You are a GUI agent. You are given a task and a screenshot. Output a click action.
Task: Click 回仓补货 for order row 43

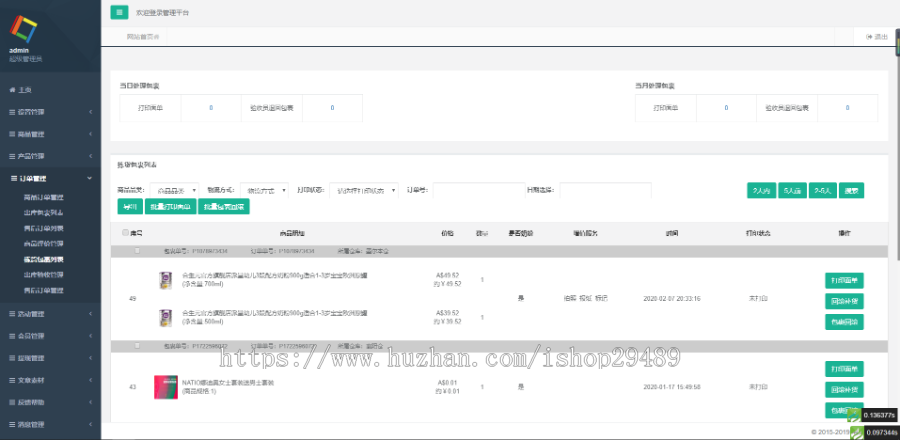coord(844,390)
